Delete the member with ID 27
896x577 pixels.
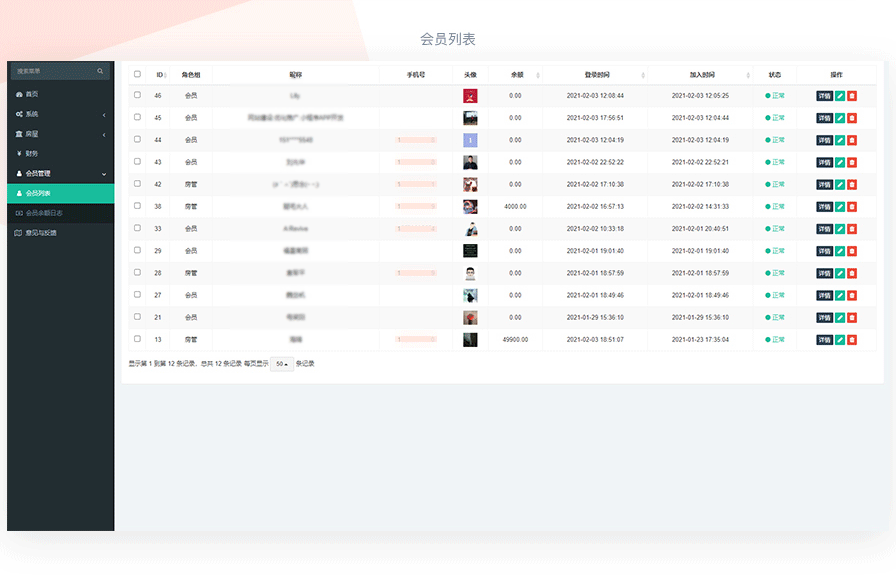point(852,296)
